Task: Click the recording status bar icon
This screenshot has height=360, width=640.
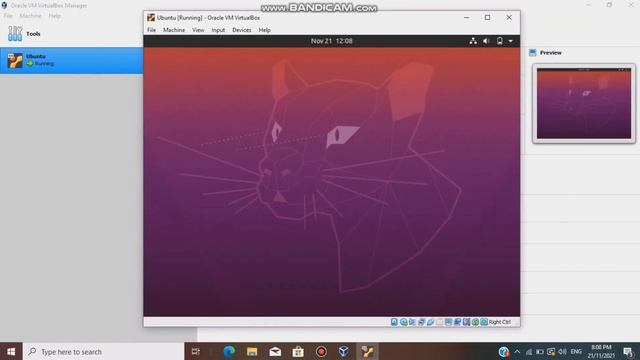Action: tap(457, 322)
